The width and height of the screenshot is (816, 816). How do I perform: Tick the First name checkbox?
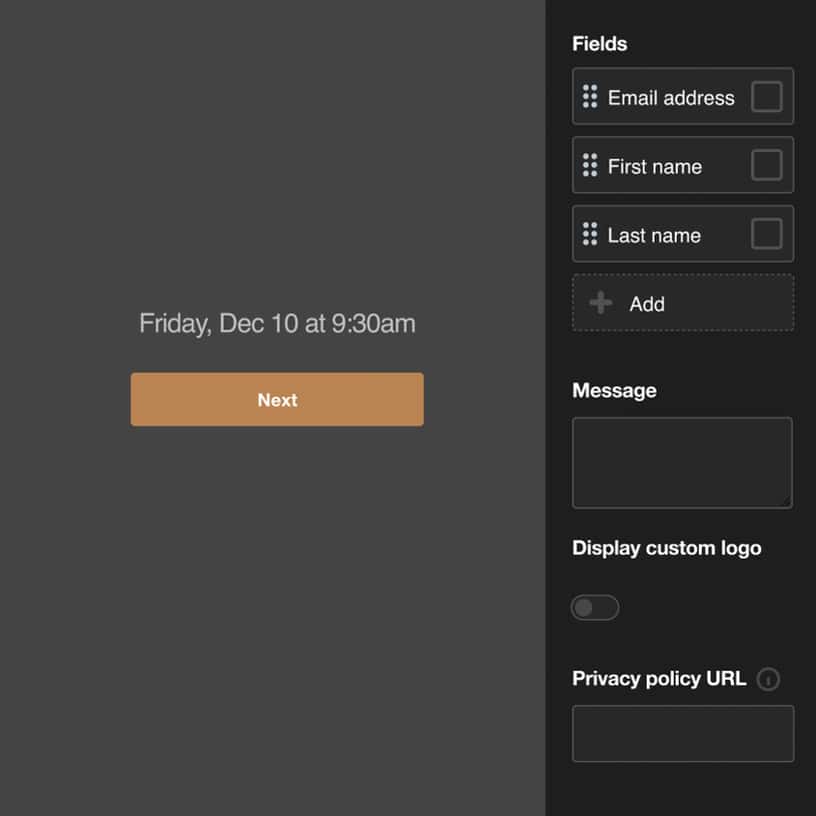tap(767, 165)
